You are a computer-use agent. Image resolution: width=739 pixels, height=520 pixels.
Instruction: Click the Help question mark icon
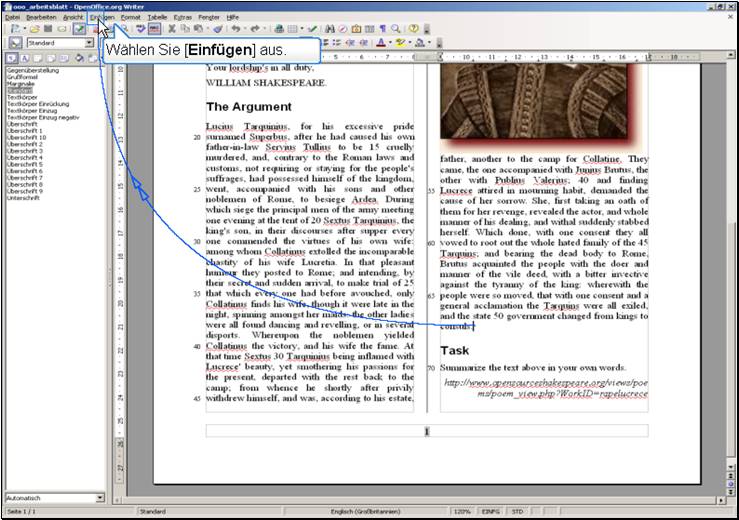414,30
